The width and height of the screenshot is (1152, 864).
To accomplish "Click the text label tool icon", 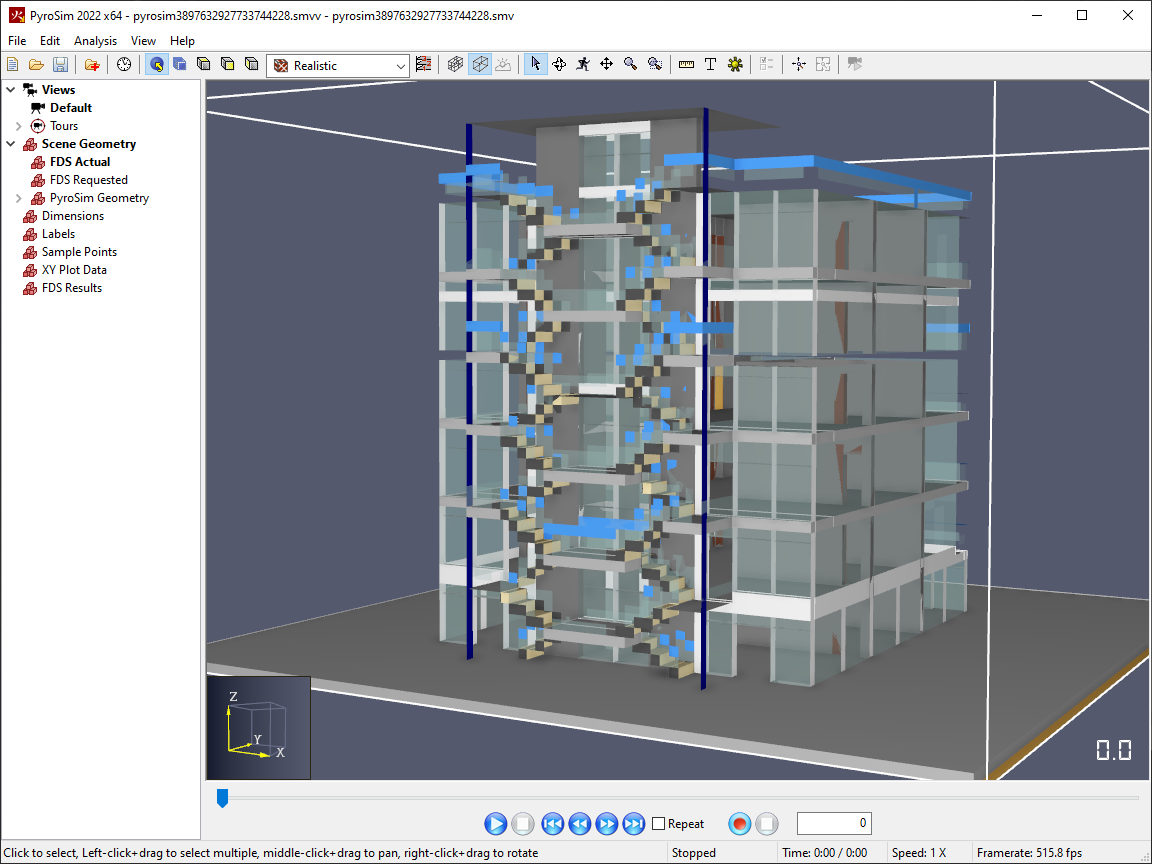I will [710, 65].
